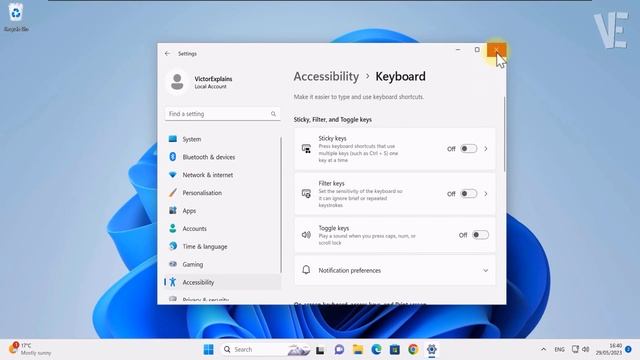
Task: Open the Windows Start menu
Action: click(x=209, y=349)
